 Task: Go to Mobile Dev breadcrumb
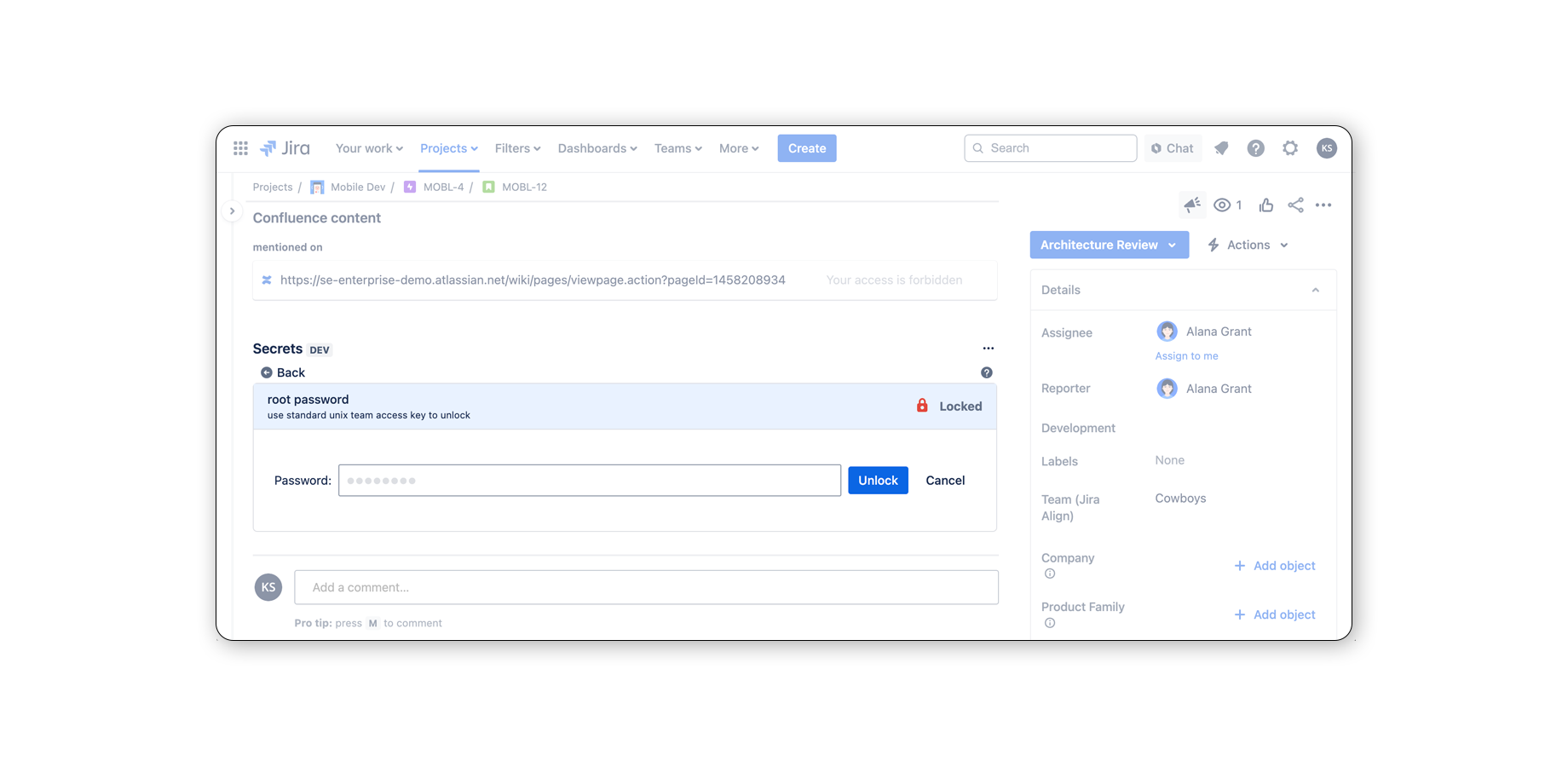click(x=358, y=187)
